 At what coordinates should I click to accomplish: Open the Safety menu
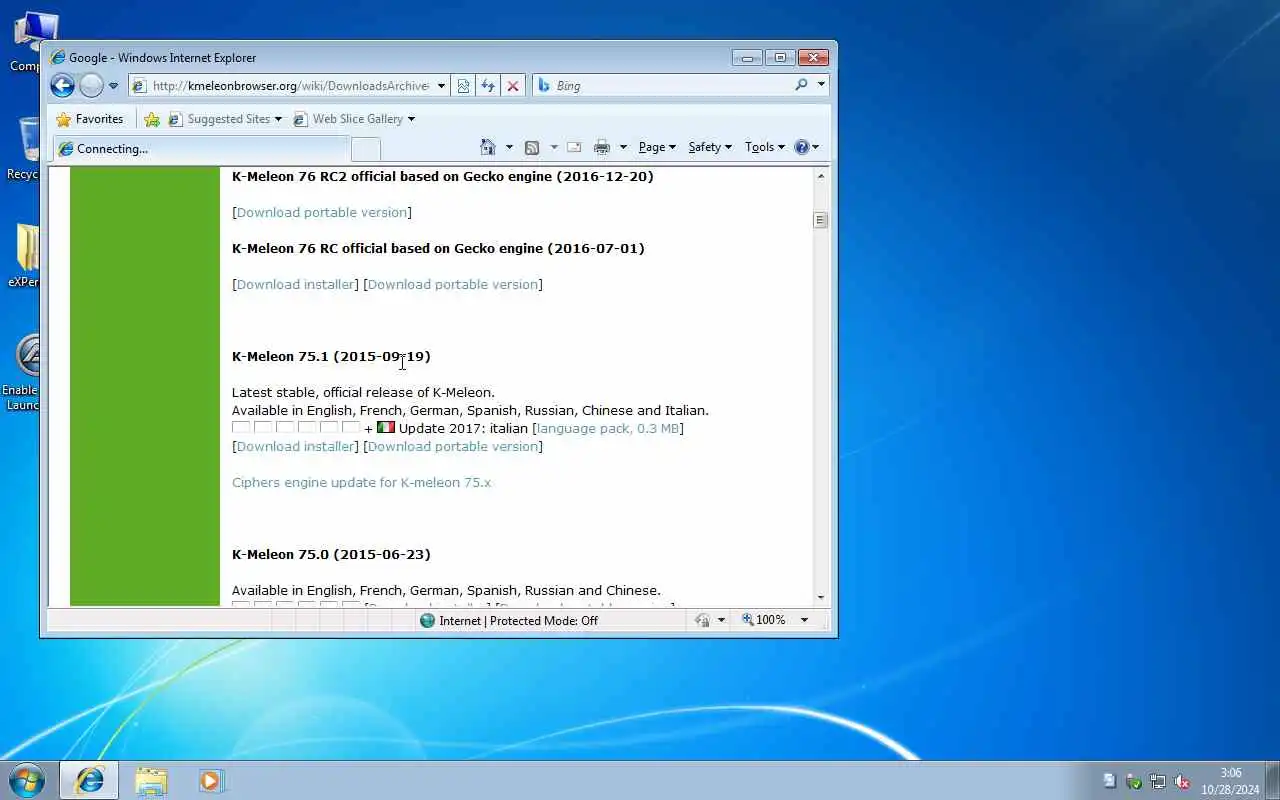click(x=710, y=147)
